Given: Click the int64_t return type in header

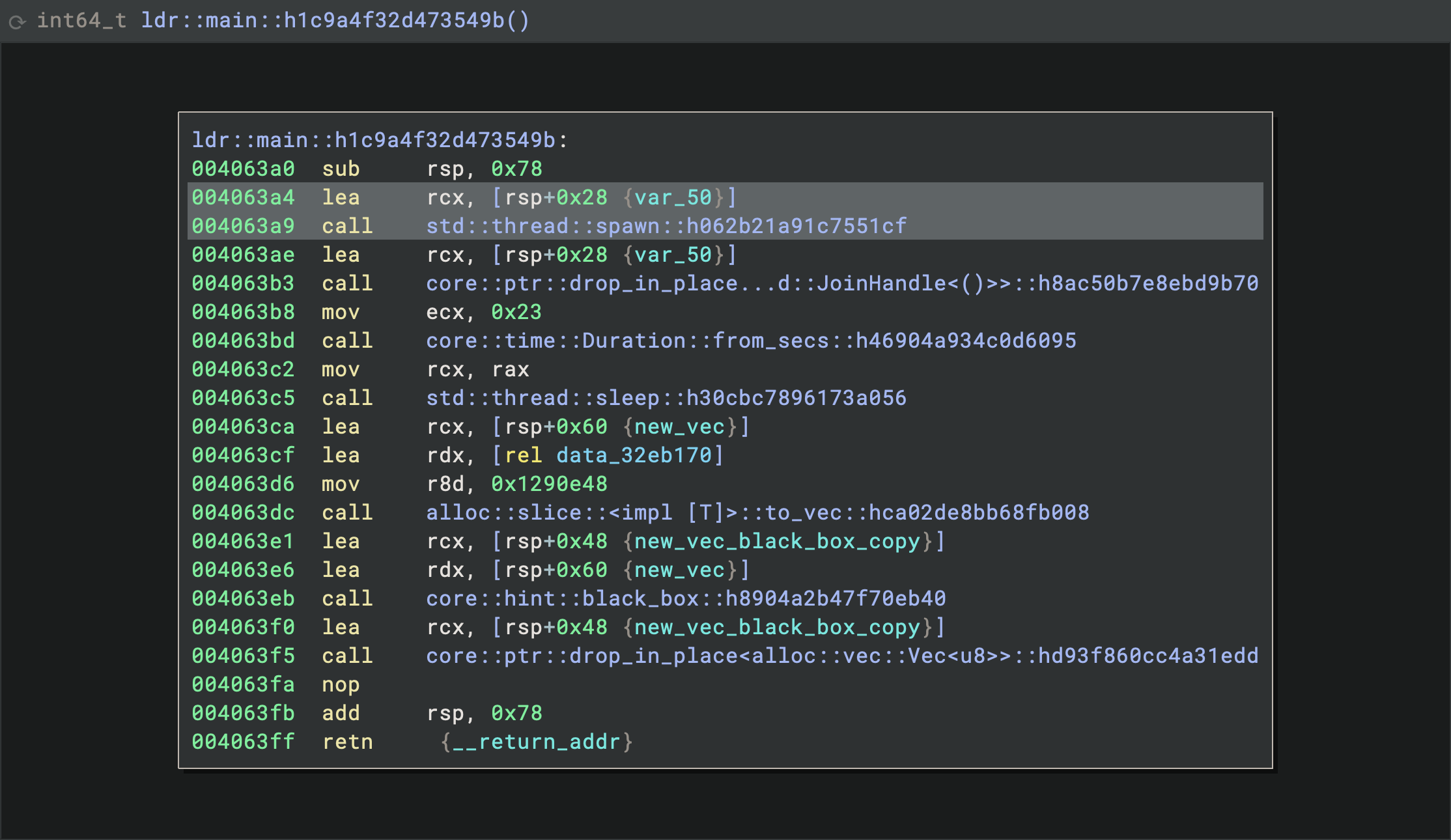Looking at the screenshot, I should point(81,21).
